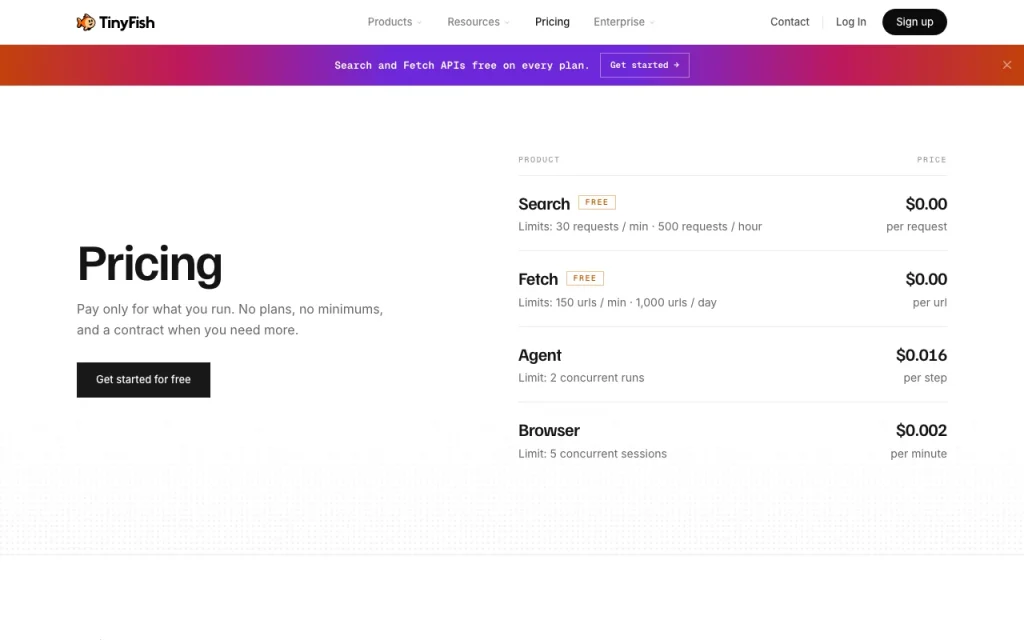This screenshot has width=1024, height=640.
Task: Click Get started button in banner
Action: pyautogui.click(x=645, y=65)
